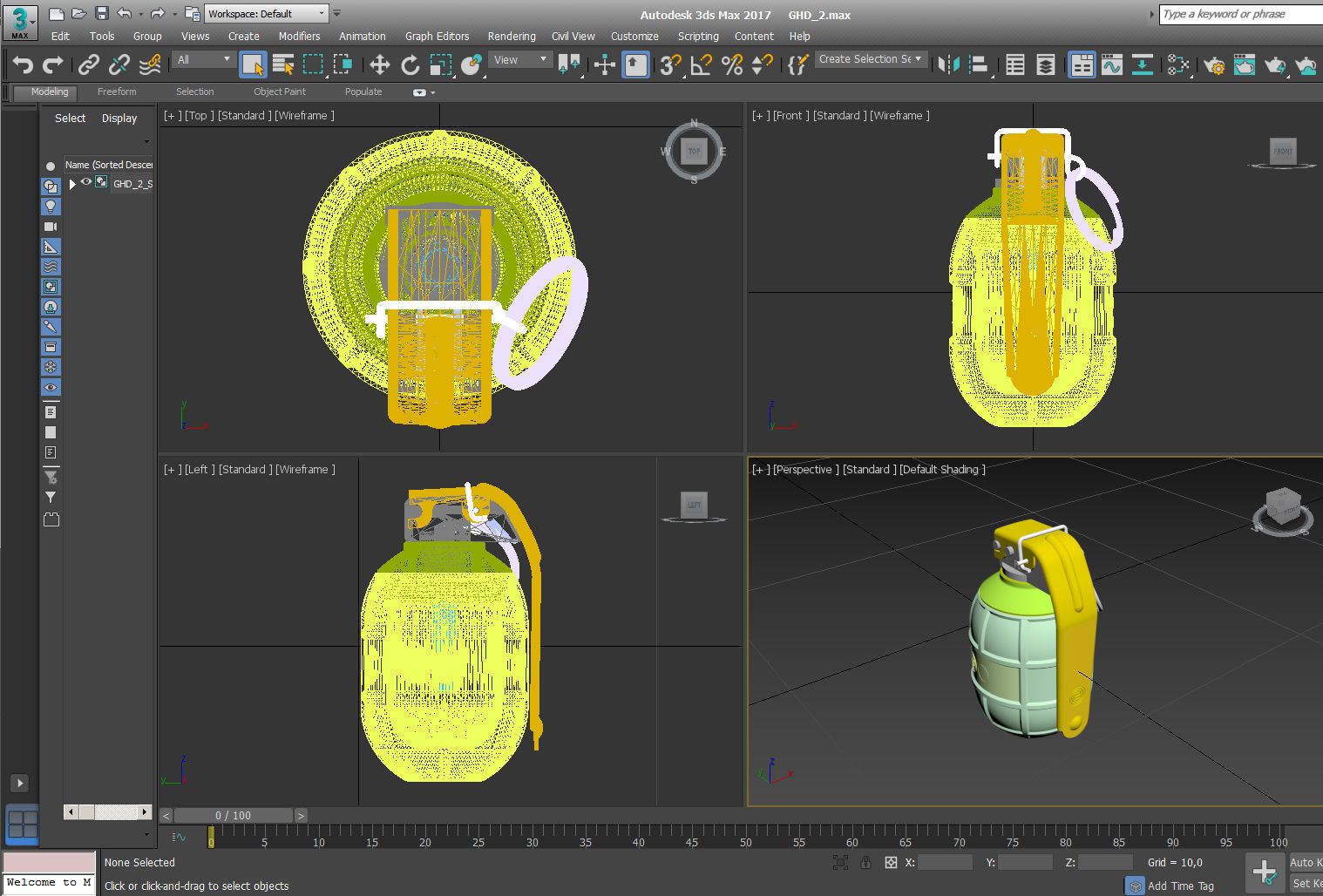Open the Scripting menu
The width and height of the screenshot is (1323, 896).
698,36
